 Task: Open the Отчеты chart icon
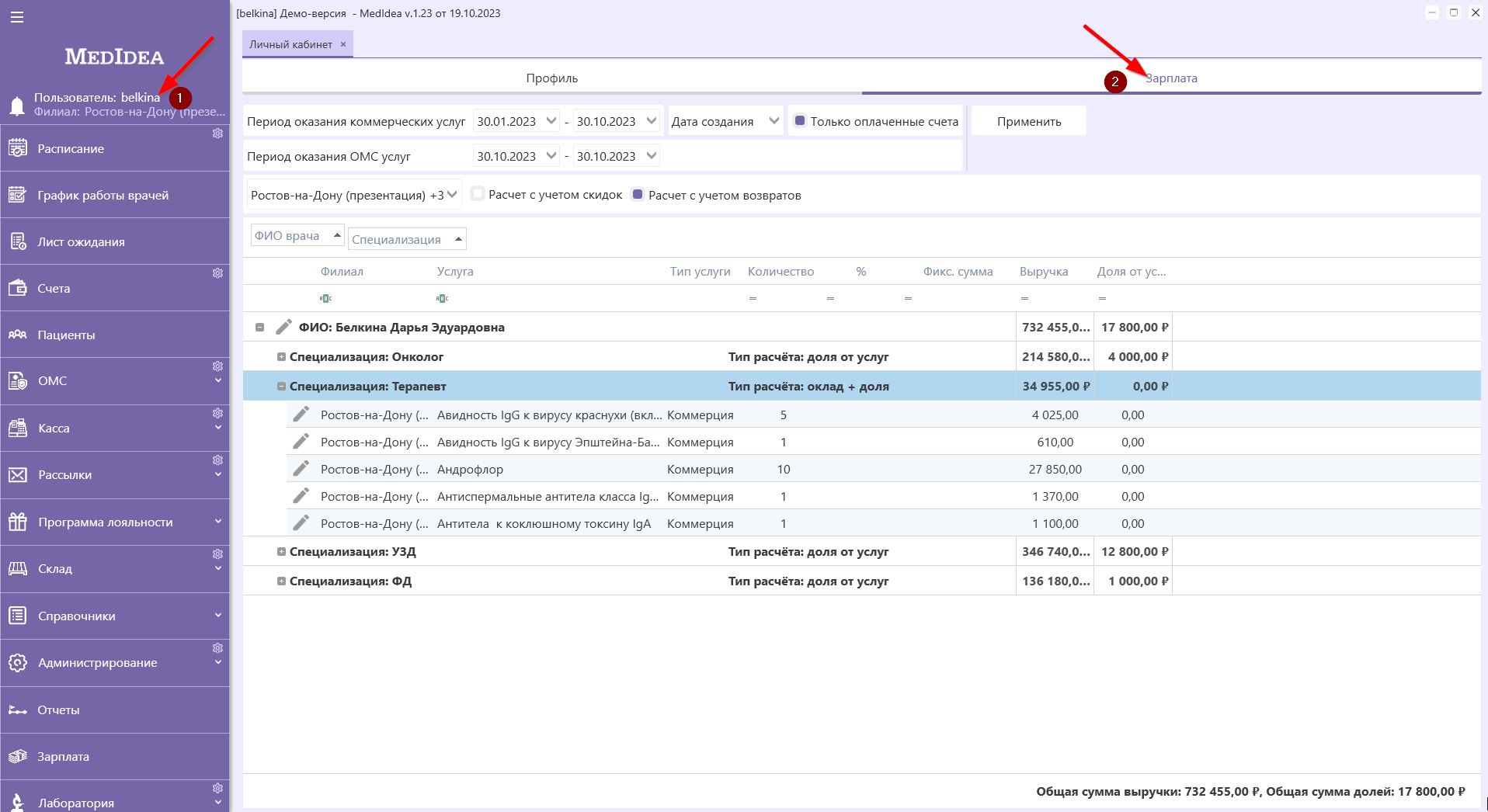click(x=17, y=710)
